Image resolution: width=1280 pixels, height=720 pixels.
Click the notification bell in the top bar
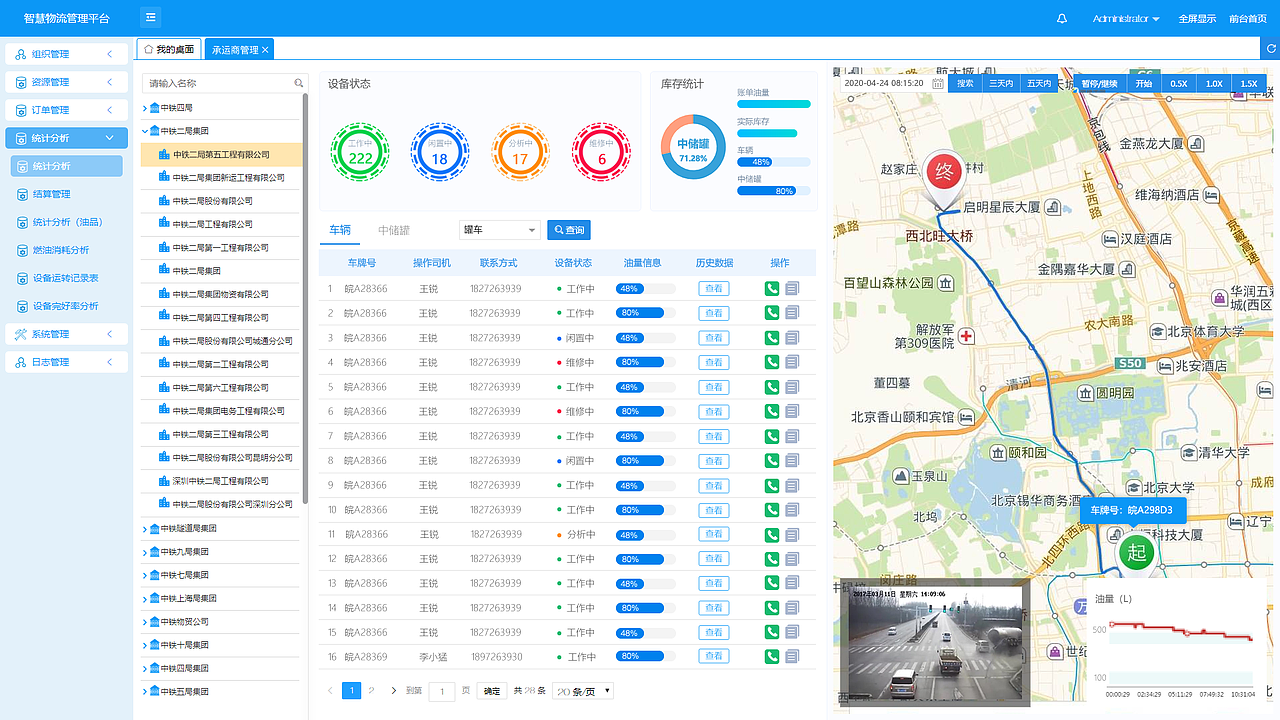click(1062, 18)
